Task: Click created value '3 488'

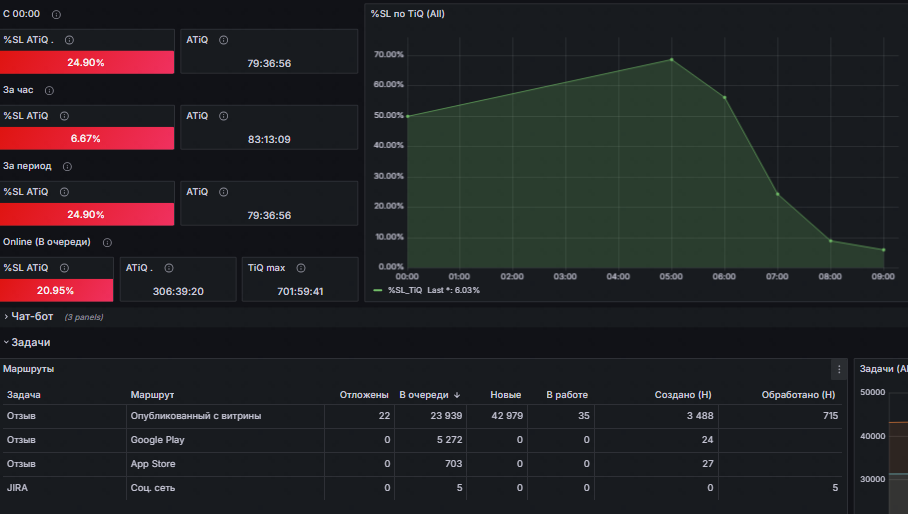Action: [700, 416]
